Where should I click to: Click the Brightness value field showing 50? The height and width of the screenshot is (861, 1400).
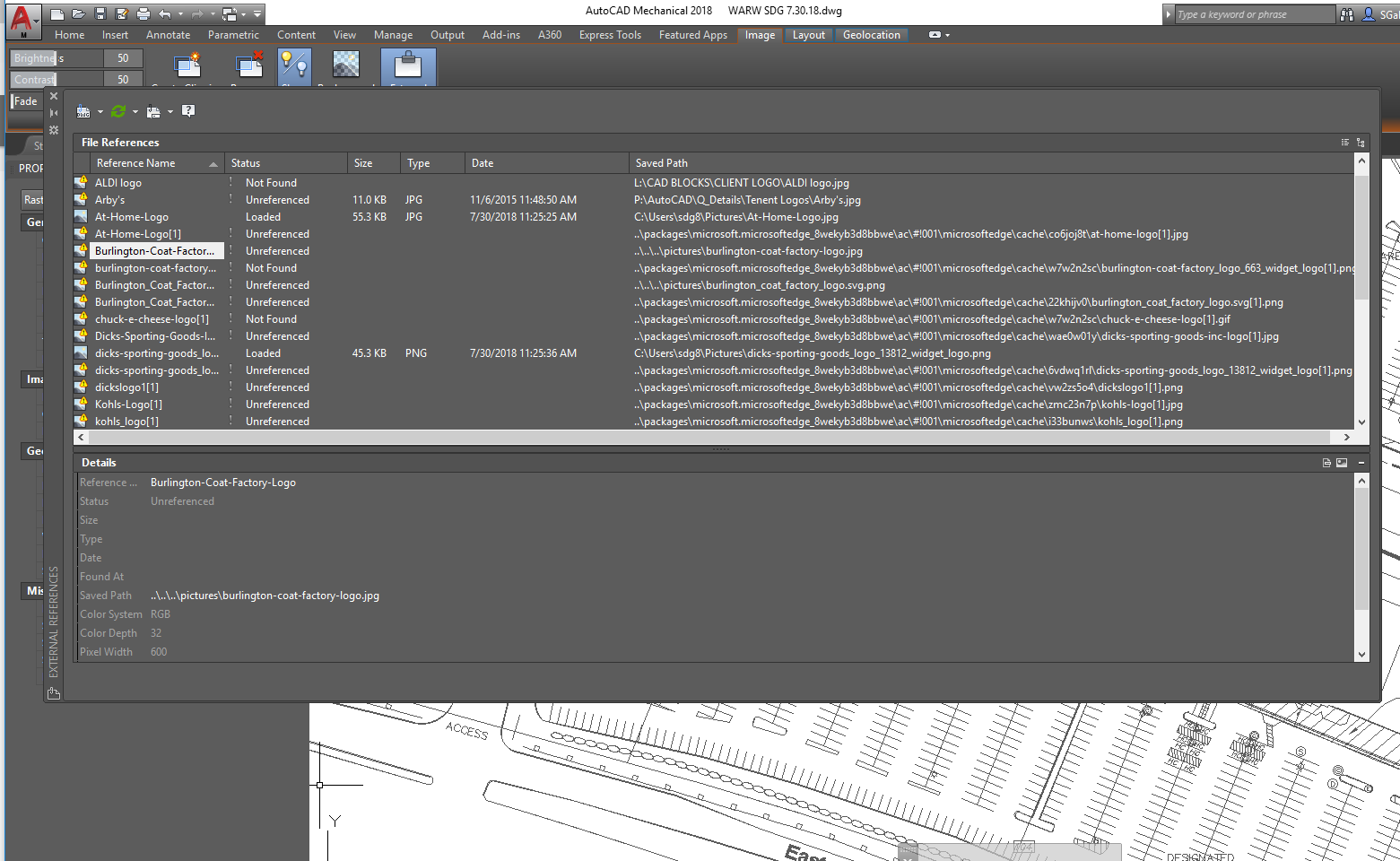[x=123, y=58]
